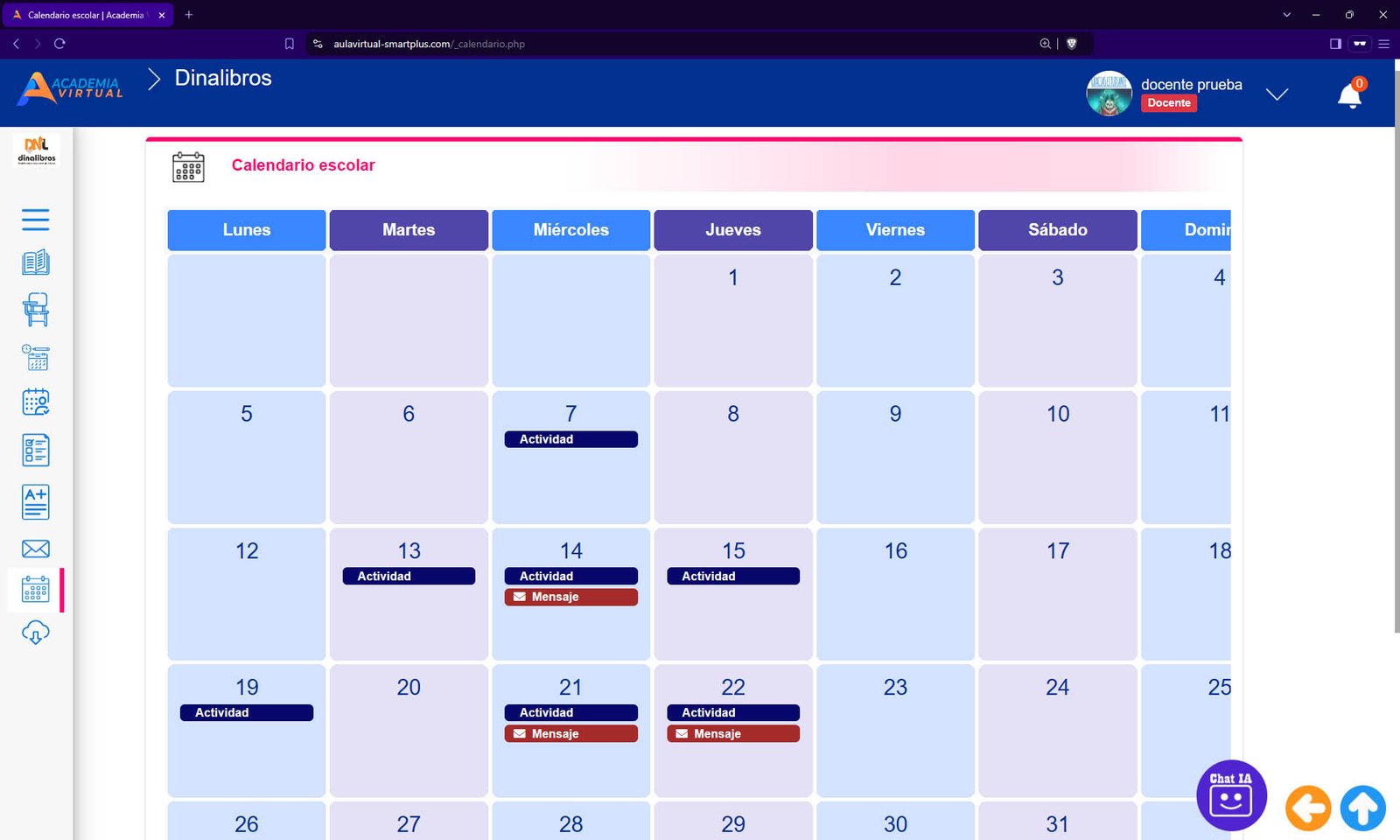The height and width of the screenshot is (840, 1400).
Task: Open the Actividad event on day 14
Action: [571, 576]
